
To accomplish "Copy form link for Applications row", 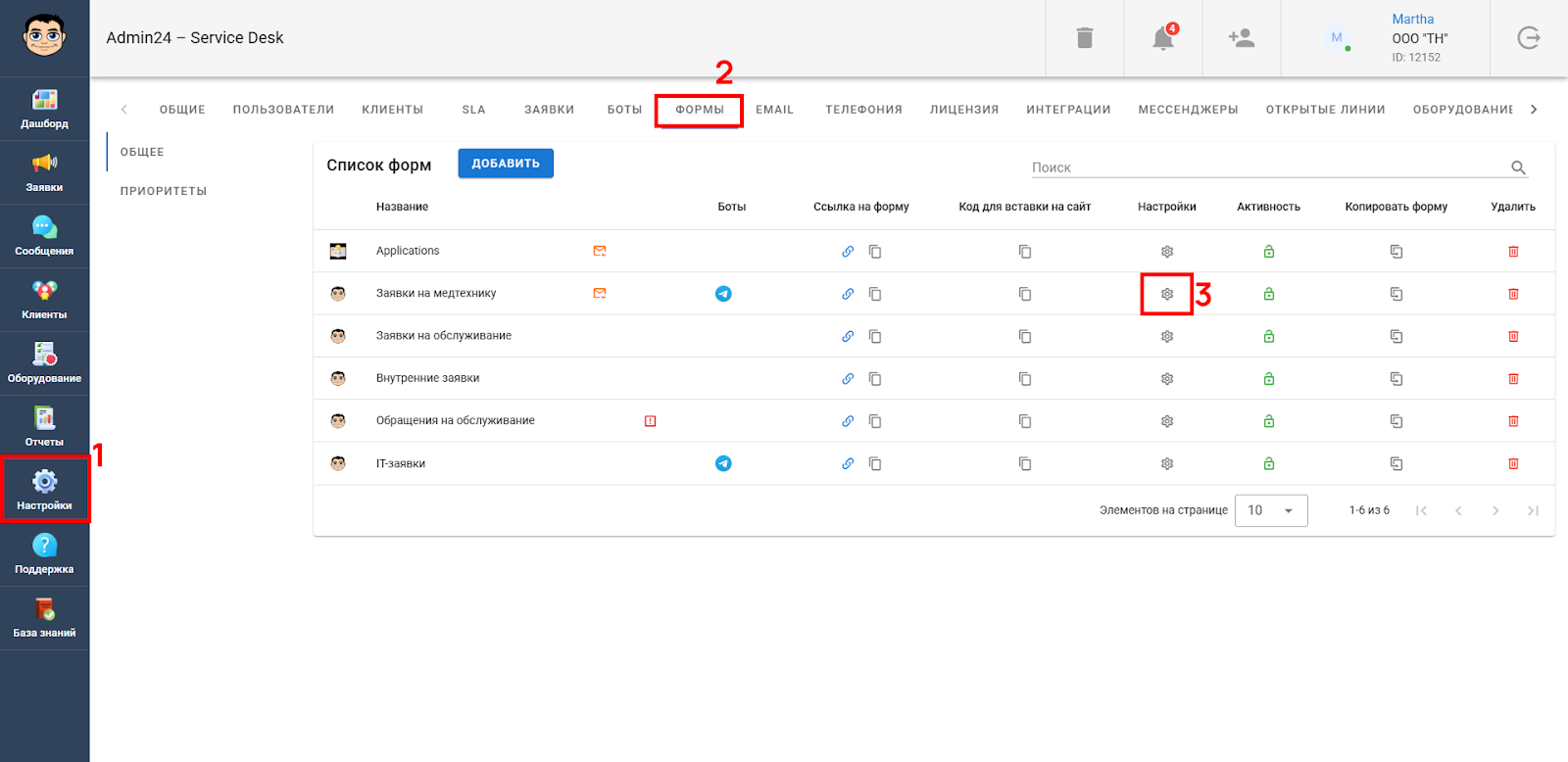I will [875, 252].
